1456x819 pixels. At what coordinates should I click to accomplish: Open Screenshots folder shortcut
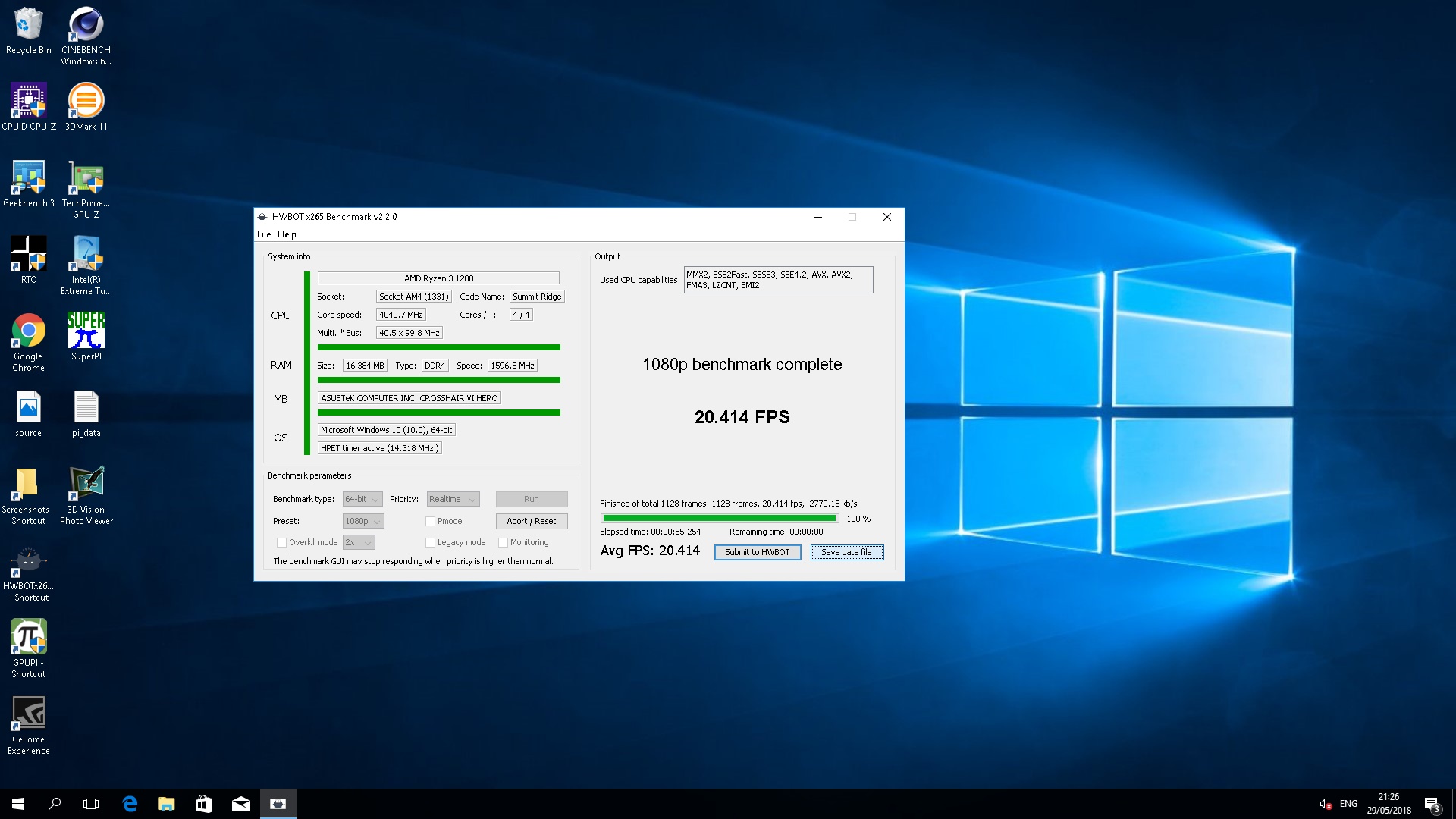(28, 495)
